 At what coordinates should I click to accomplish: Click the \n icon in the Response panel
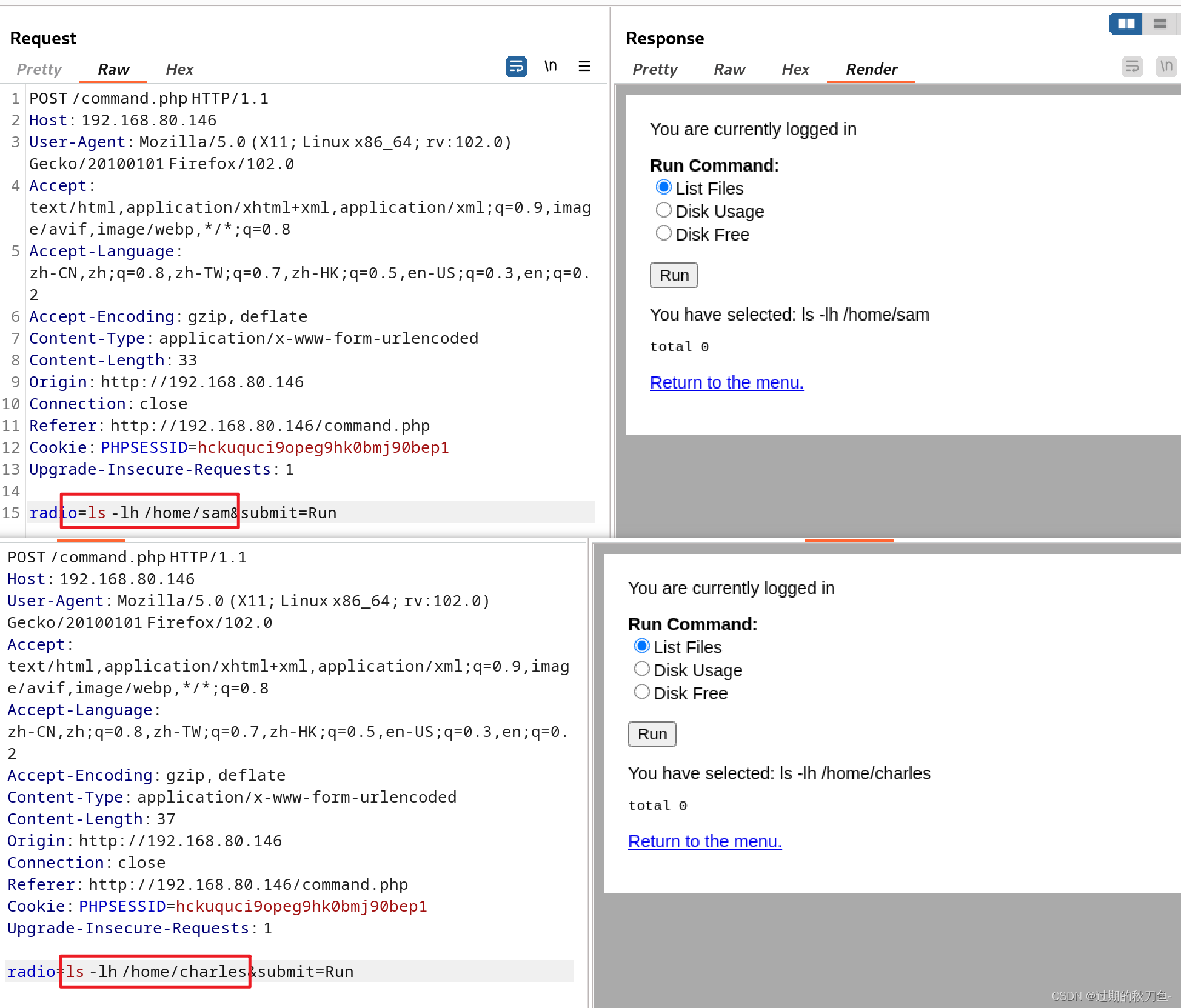(1166, 66)
